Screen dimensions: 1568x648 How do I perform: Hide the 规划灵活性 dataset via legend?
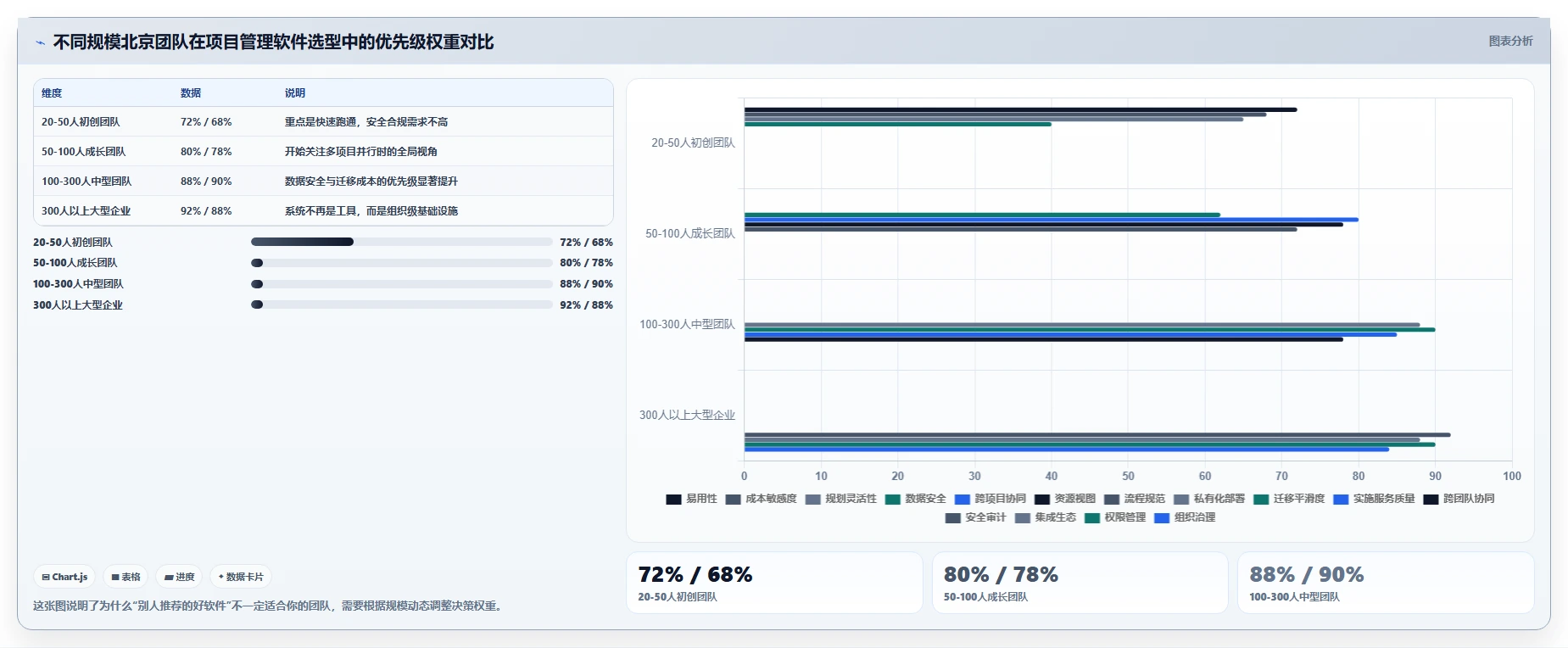840,499
